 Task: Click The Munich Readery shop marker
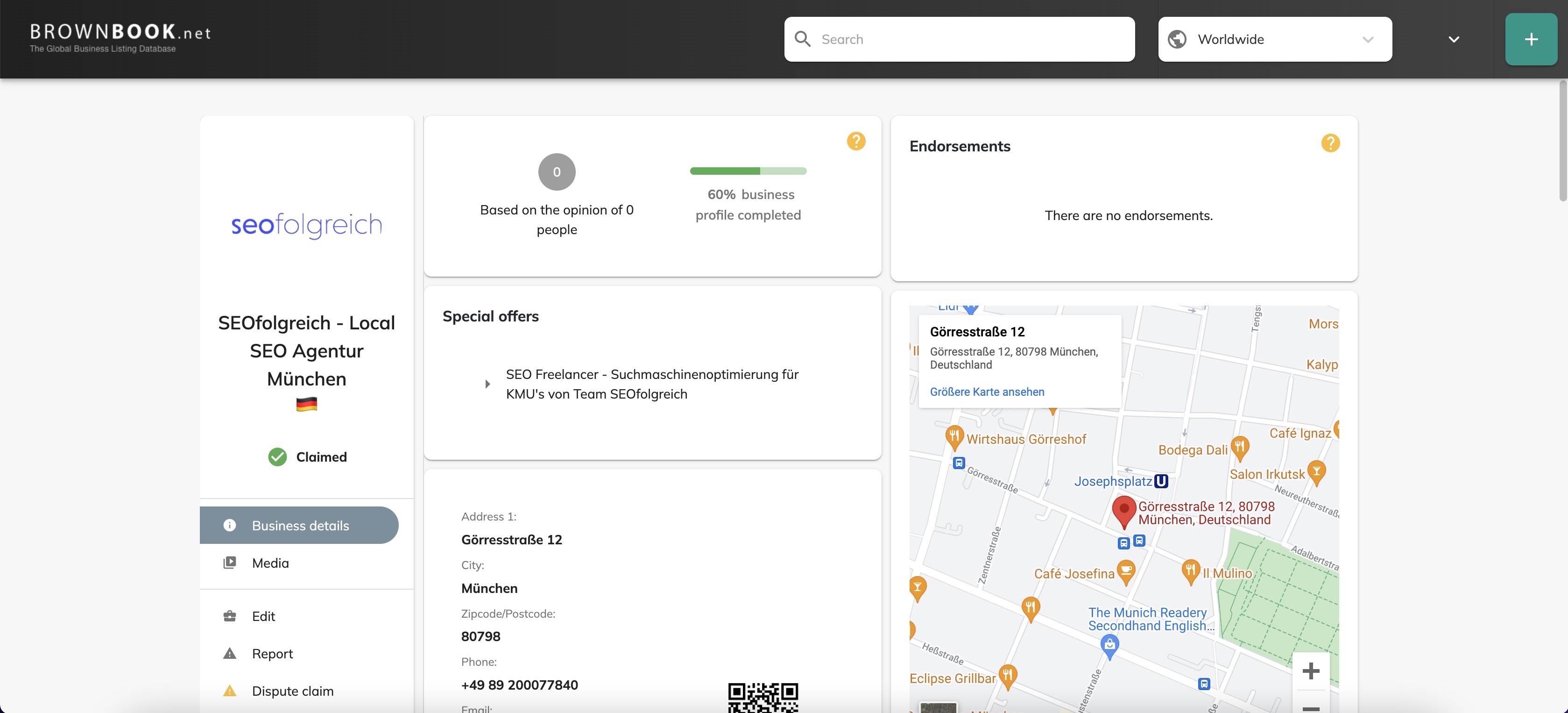(1109, 646)
